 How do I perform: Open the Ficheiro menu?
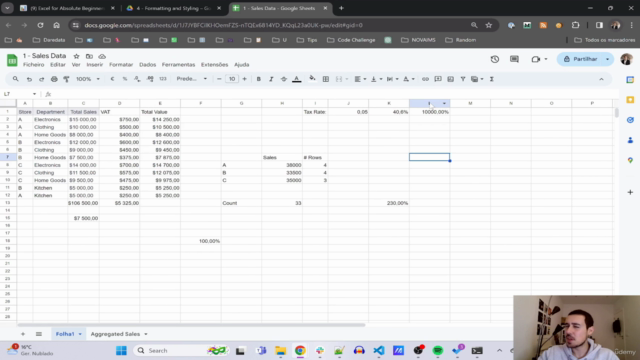(x=33, y=64)
